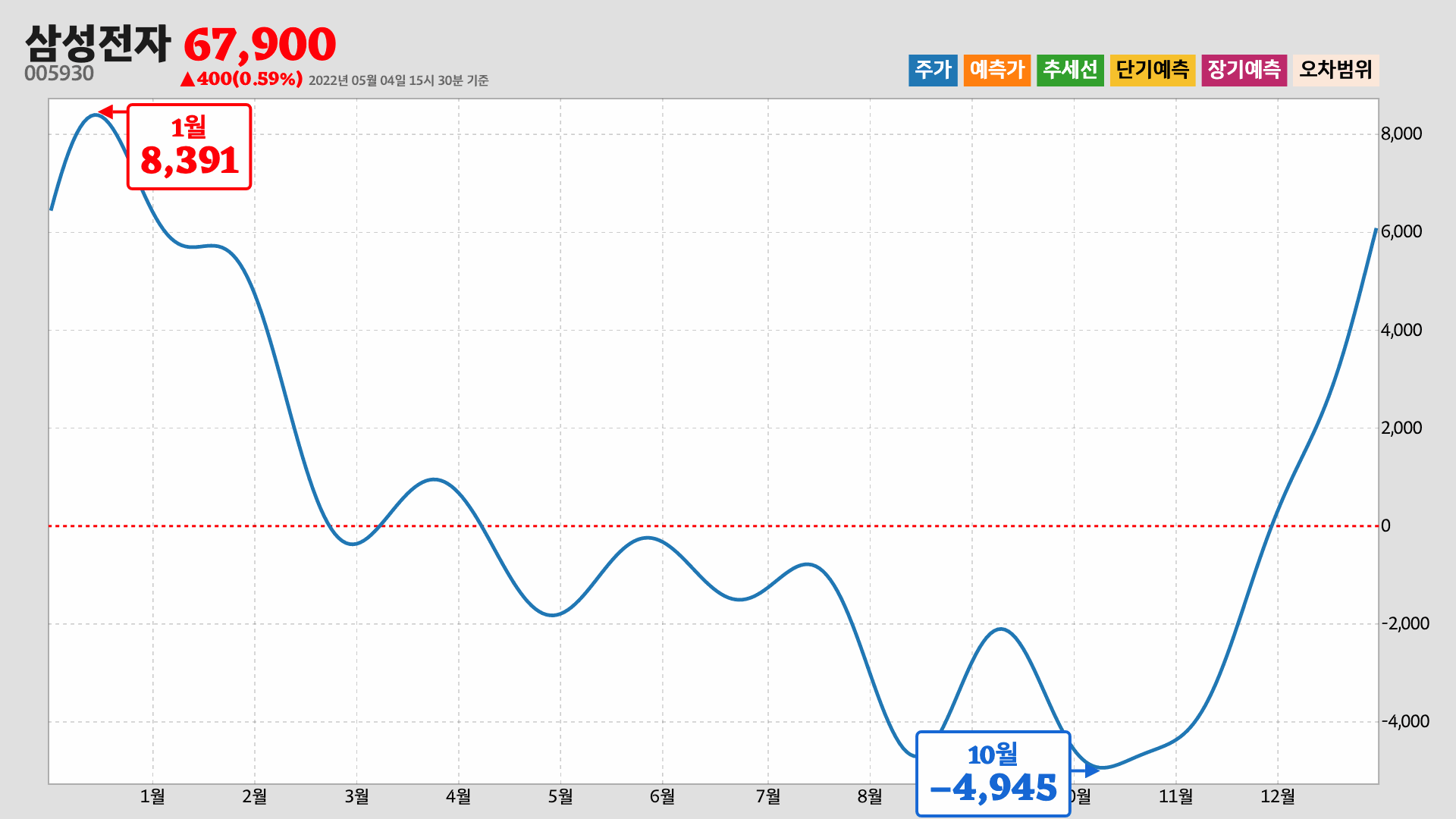
Task: Click the 12월 x-axis label
Action: pos(1278,796)
